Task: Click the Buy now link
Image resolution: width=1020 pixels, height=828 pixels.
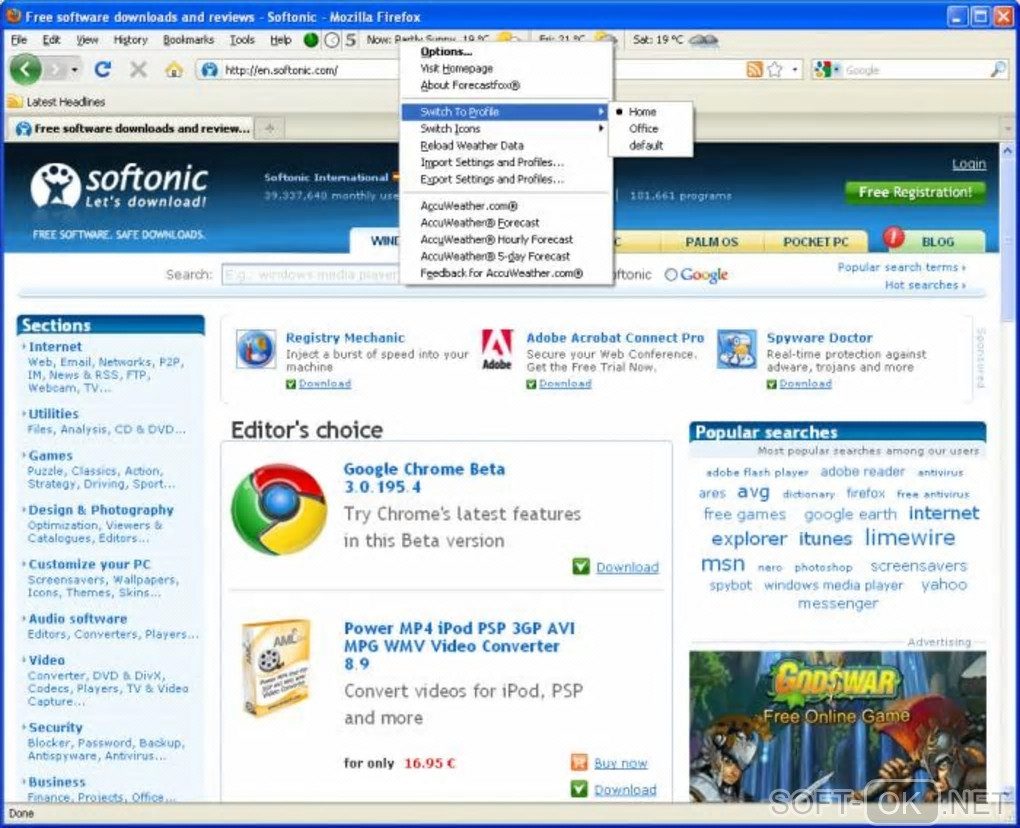Action: coord(621,763)
